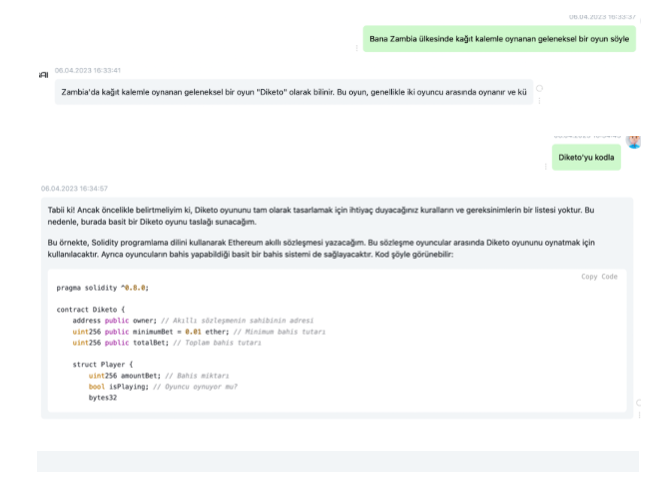Image resolution: width=668 pixels, height=486 pixels.
Task: Click the 16:34:57 timestamp
Action: 74,188
